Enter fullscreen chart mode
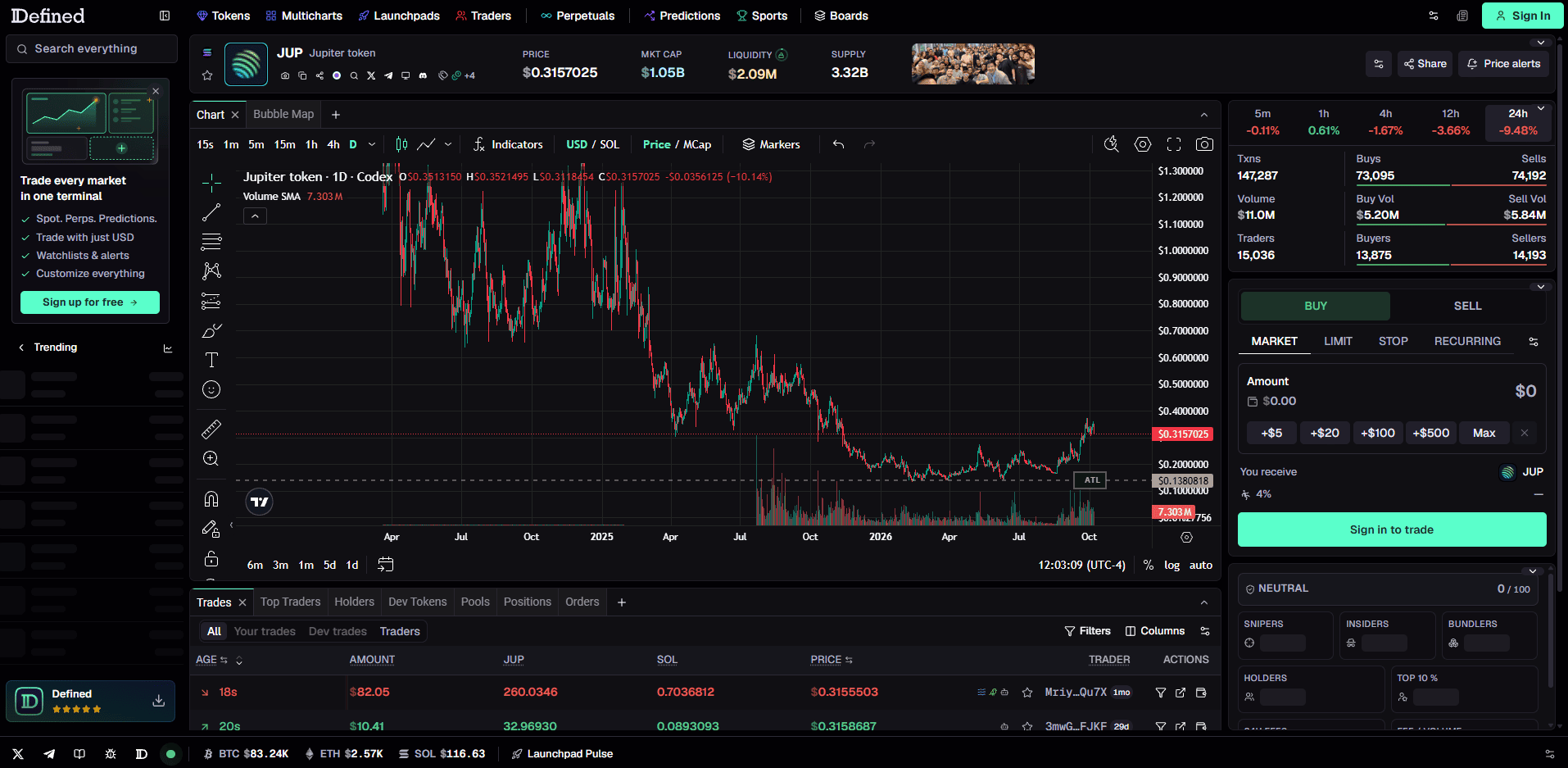The width and height of the screenshot is (1568, 768). pos(1174,144)
